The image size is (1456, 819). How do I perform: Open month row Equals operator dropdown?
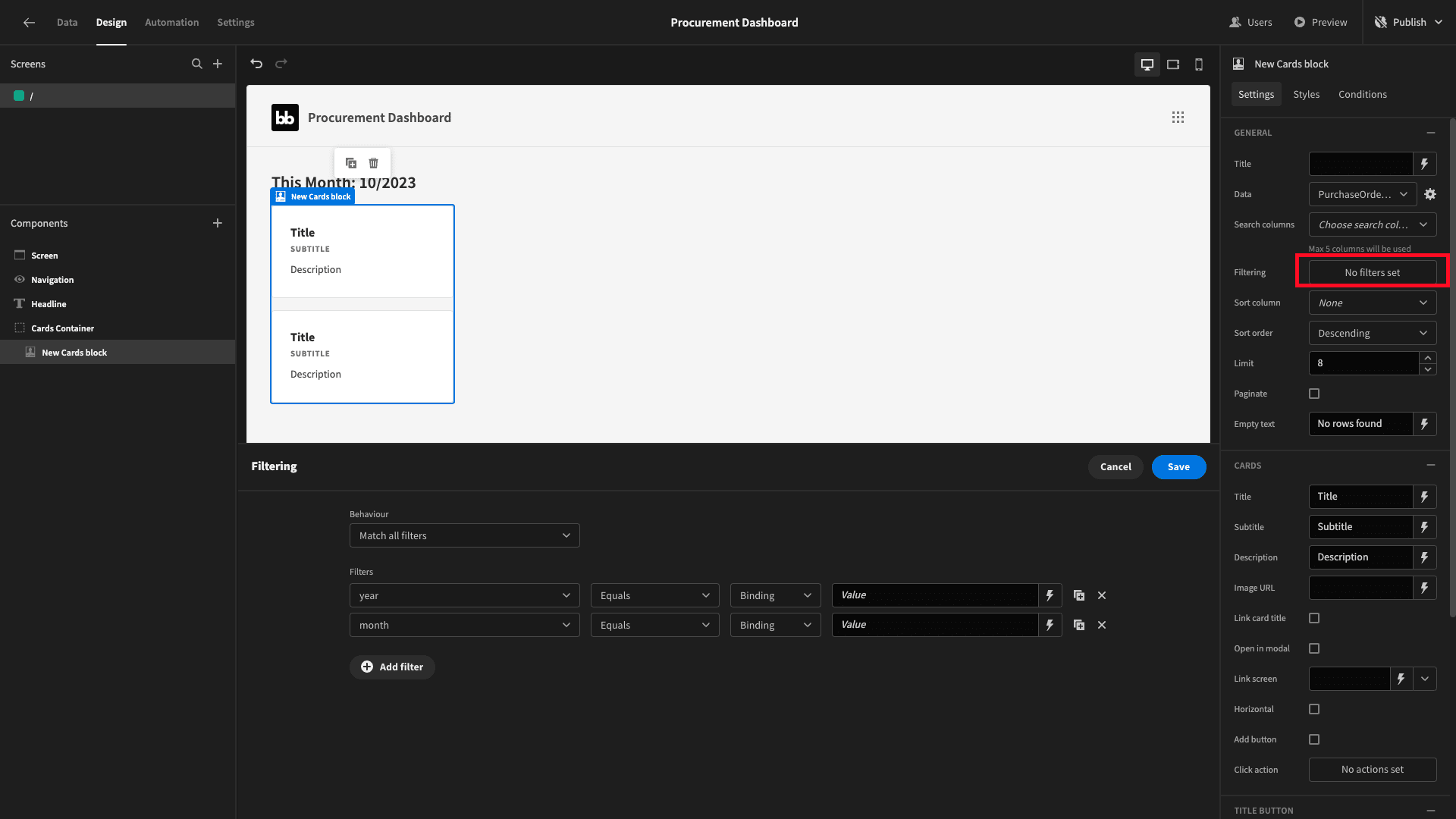[655, 625]
